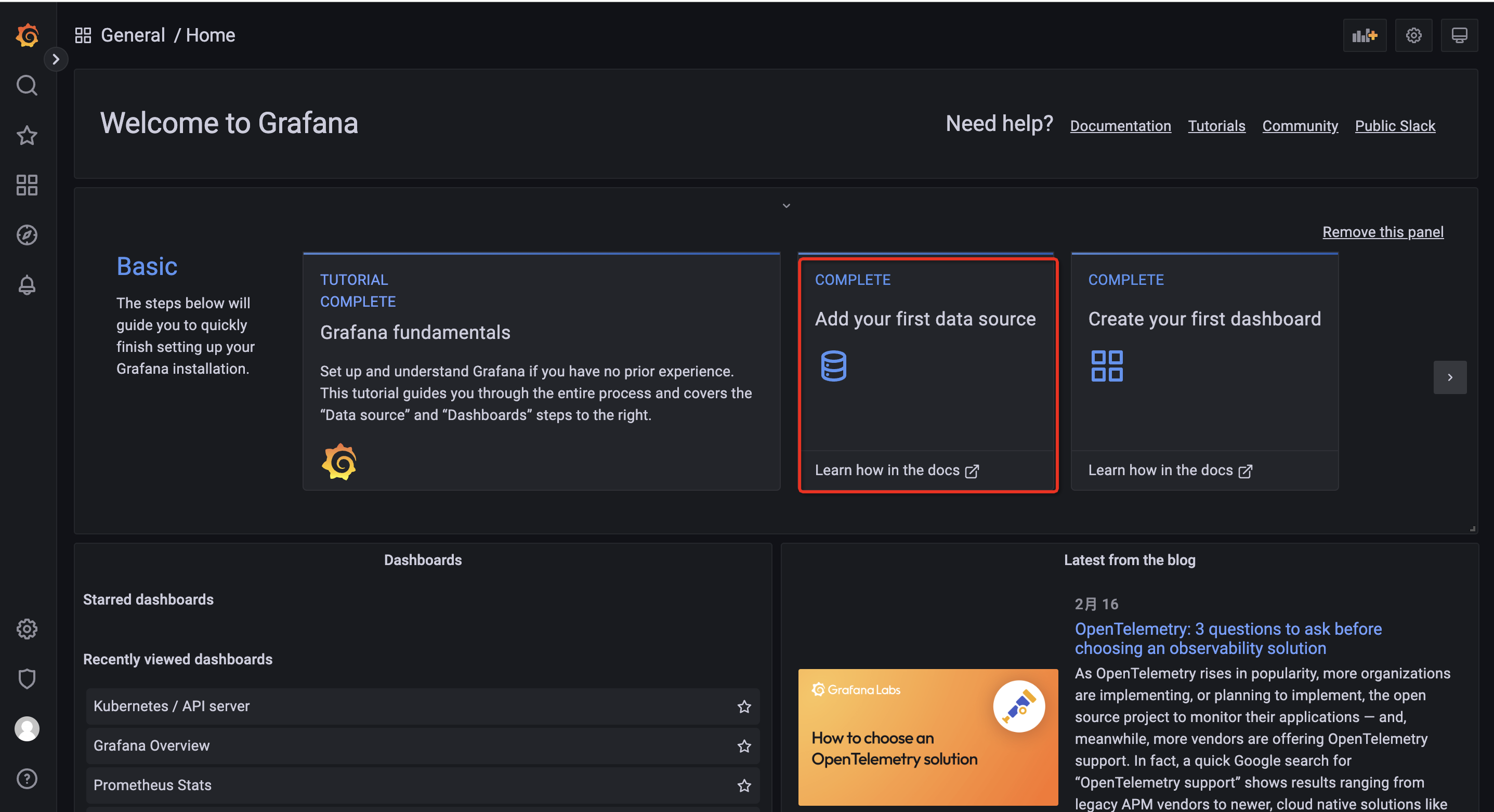Open Alerting bell icon
Image resolution: width=1494 pixels, height=812 pixels.
27,285
